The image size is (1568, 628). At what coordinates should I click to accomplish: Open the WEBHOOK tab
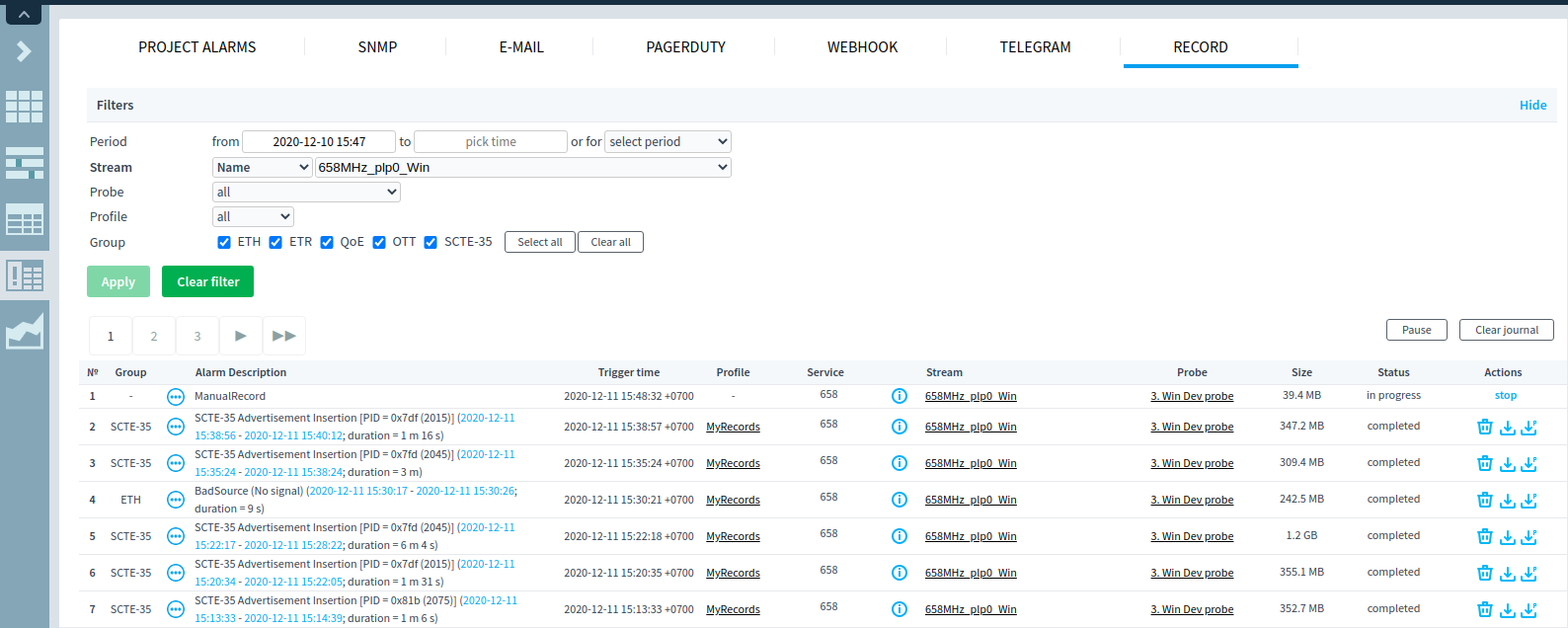tap(862, 47)
